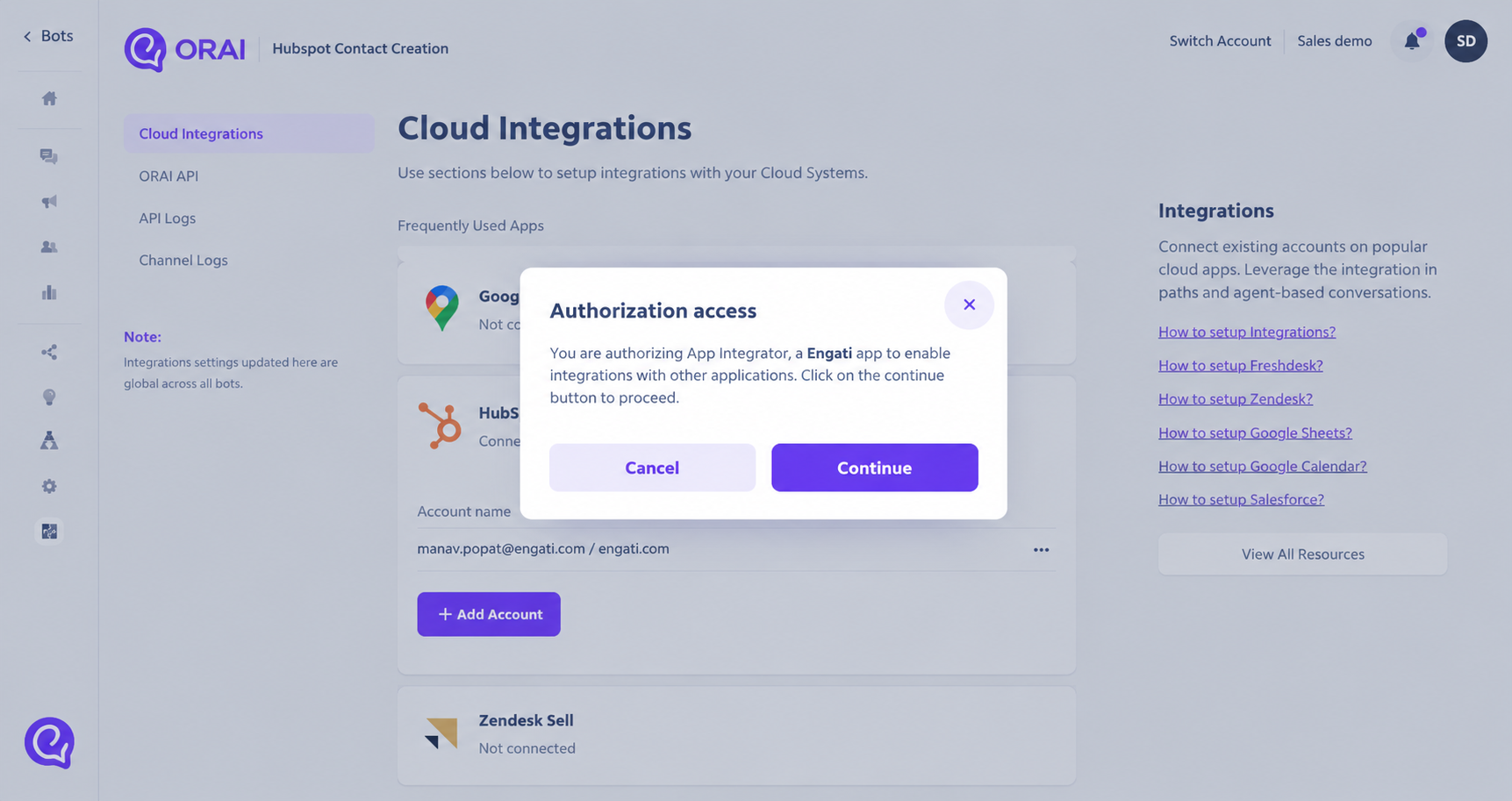The image size is (1512, 801).
Task: Open the home icon in sidebar
Action: pos(49,98)
